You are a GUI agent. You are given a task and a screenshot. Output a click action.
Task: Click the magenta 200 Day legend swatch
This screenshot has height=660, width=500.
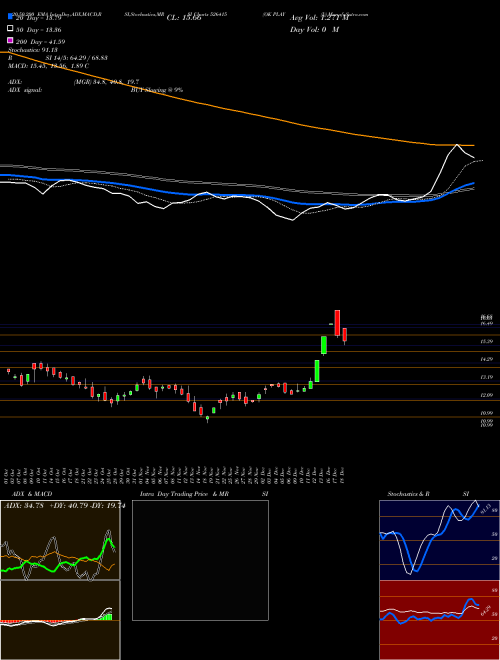10,40
